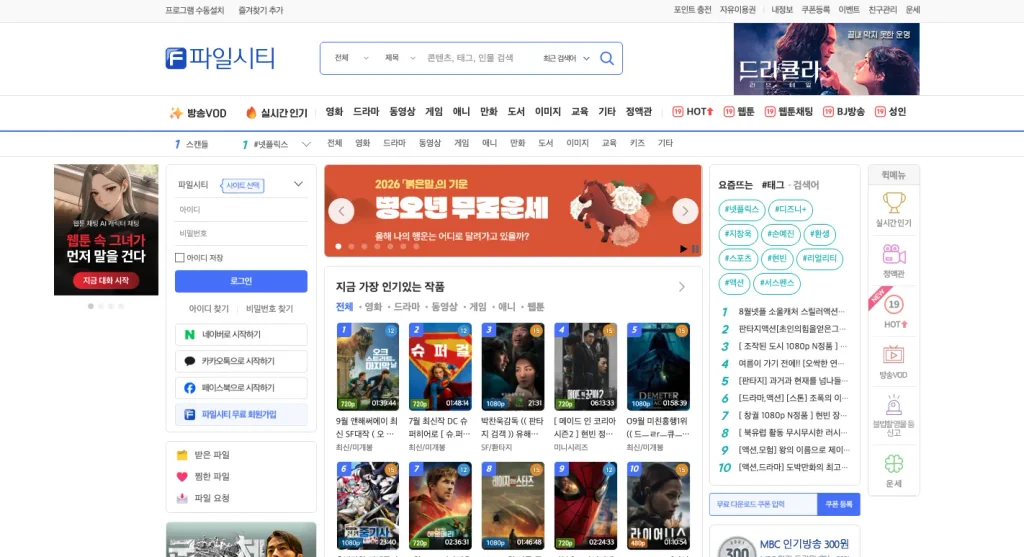Click the 포인트 충전 top link
Viewport: 1024px width, 557px height.
[692, 10]
